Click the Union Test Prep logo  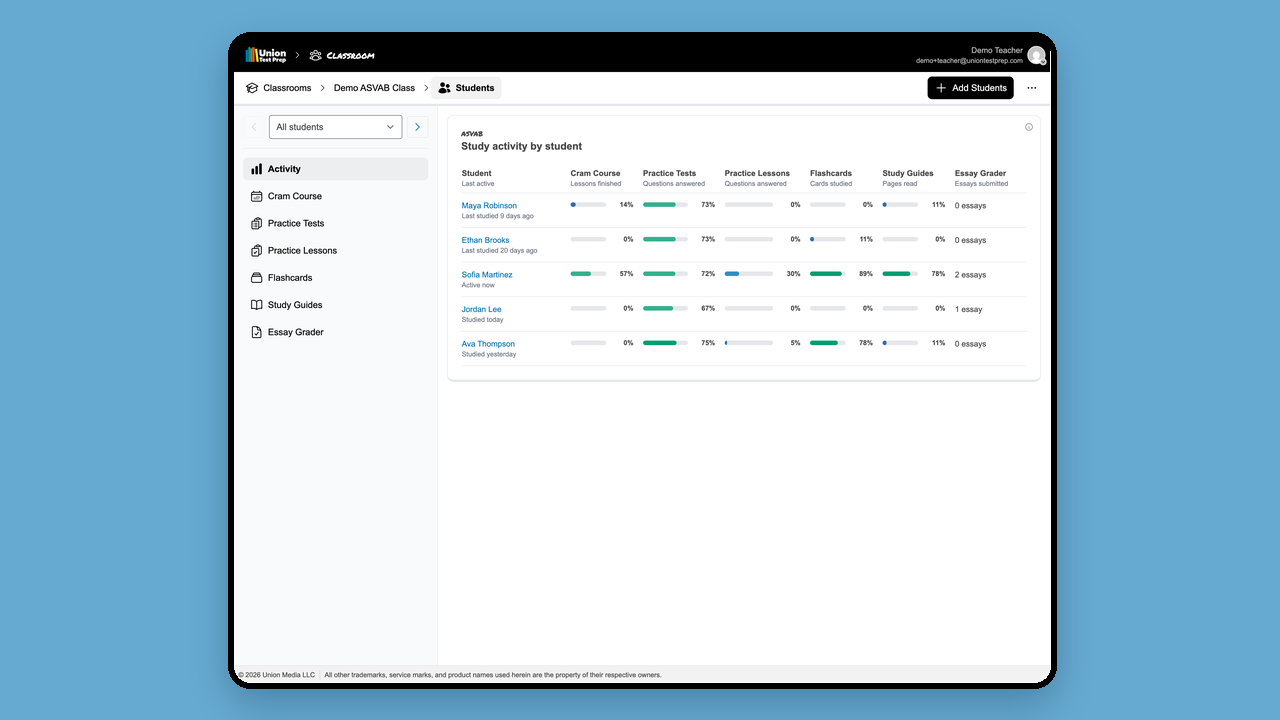[266, 55]
